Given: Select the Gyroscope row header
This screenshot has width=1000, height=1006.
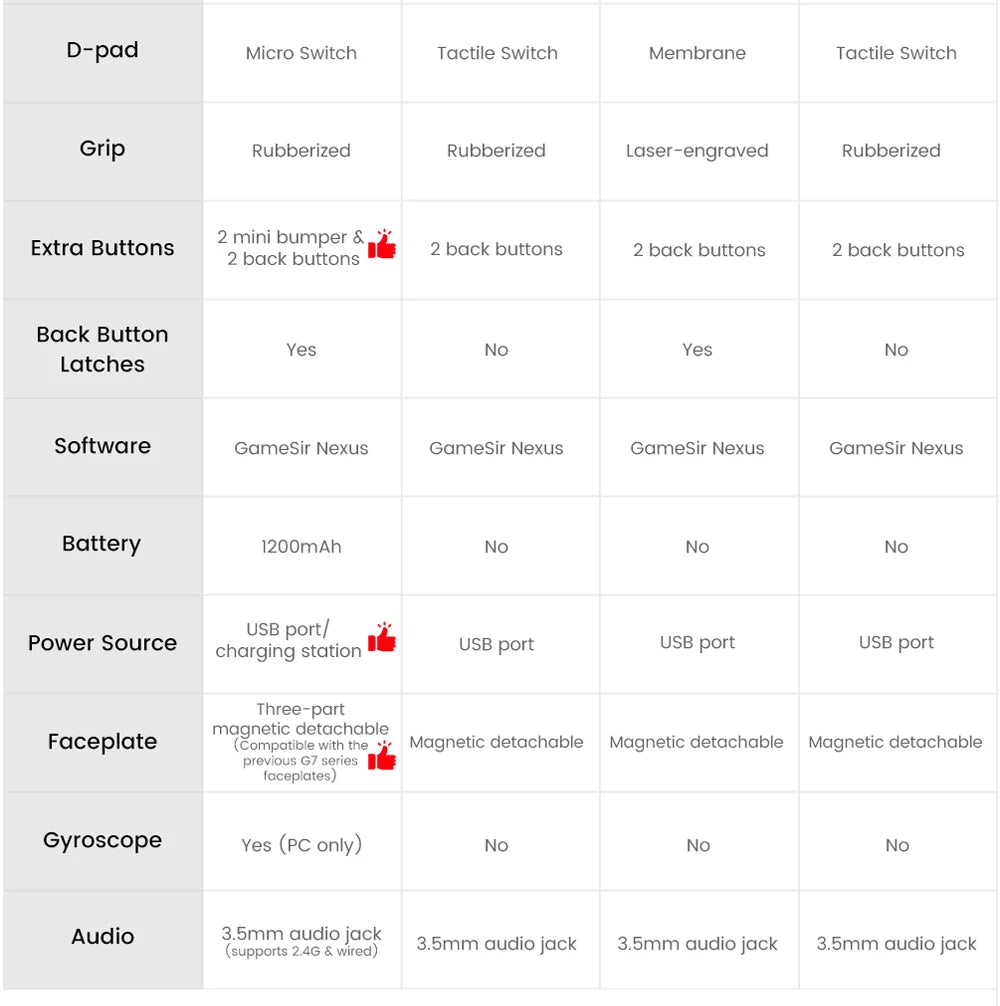Looking at the screenshot, I should pyautogui.click(x=102, y=840).
